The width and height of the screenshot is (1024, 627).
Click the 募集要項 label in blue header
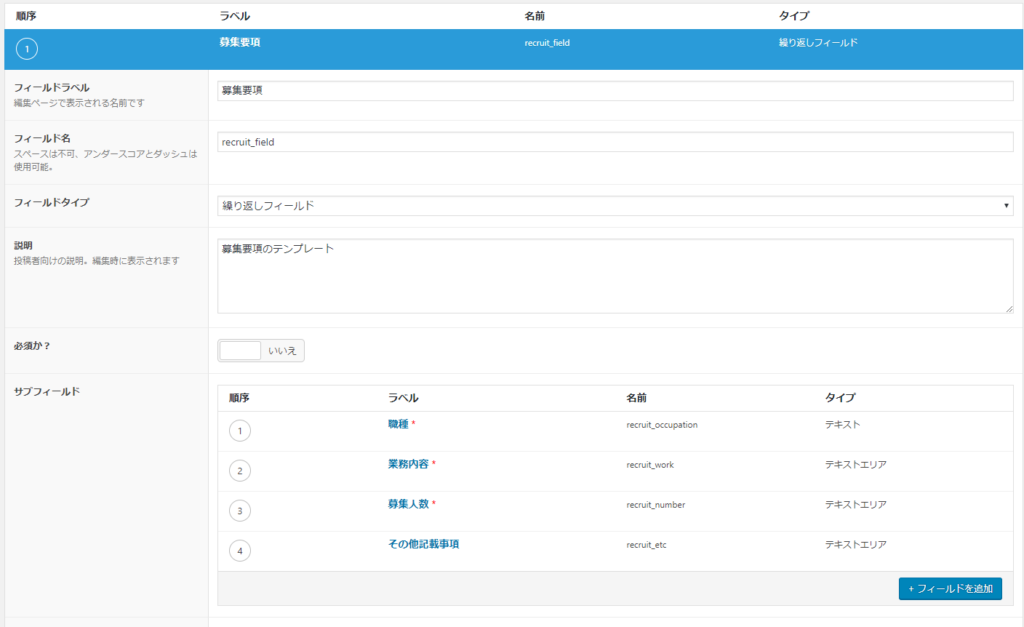tap(240, 43)
